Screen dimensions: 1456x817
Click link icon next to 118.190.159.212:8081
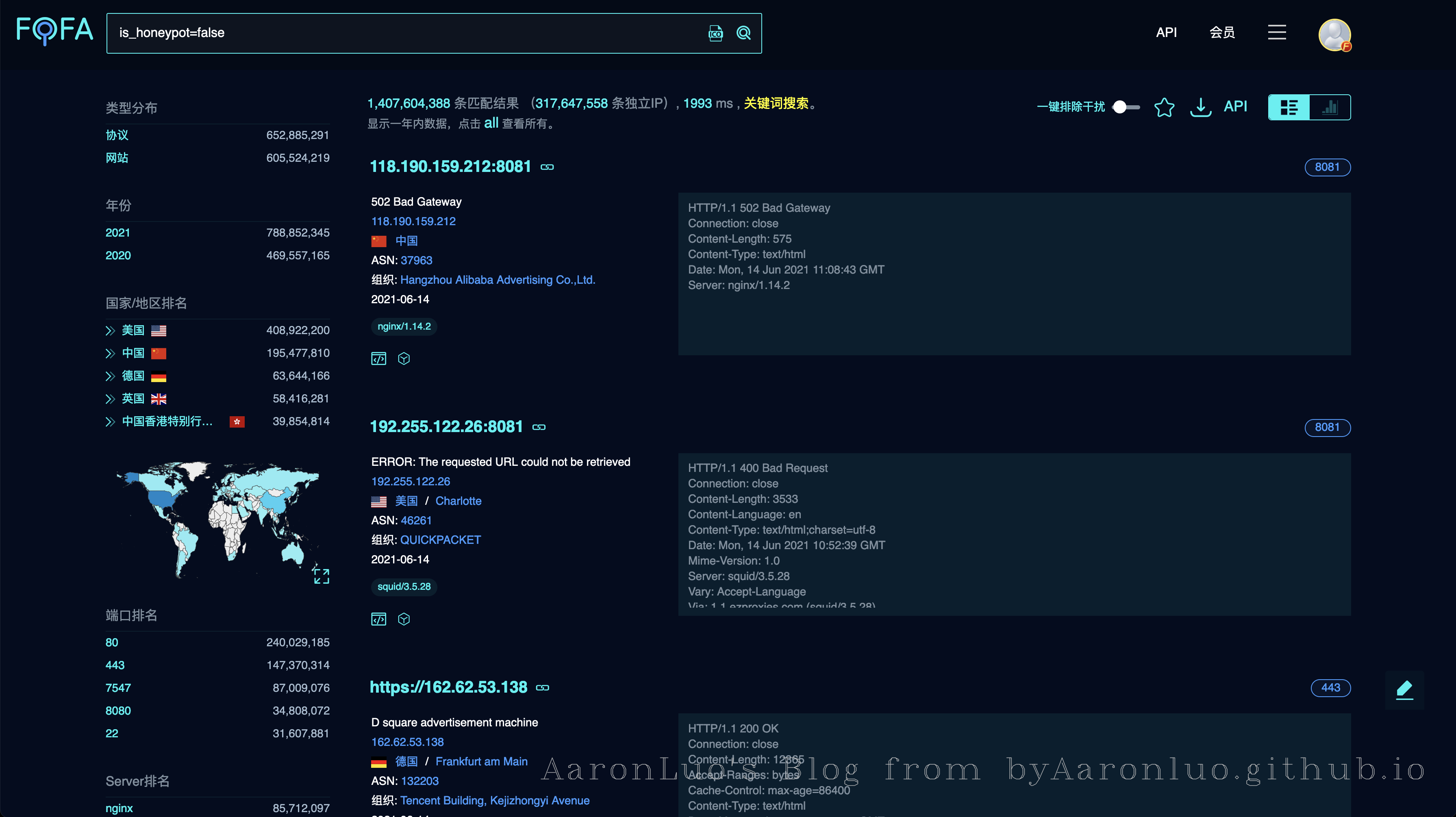tap(547, 167)
